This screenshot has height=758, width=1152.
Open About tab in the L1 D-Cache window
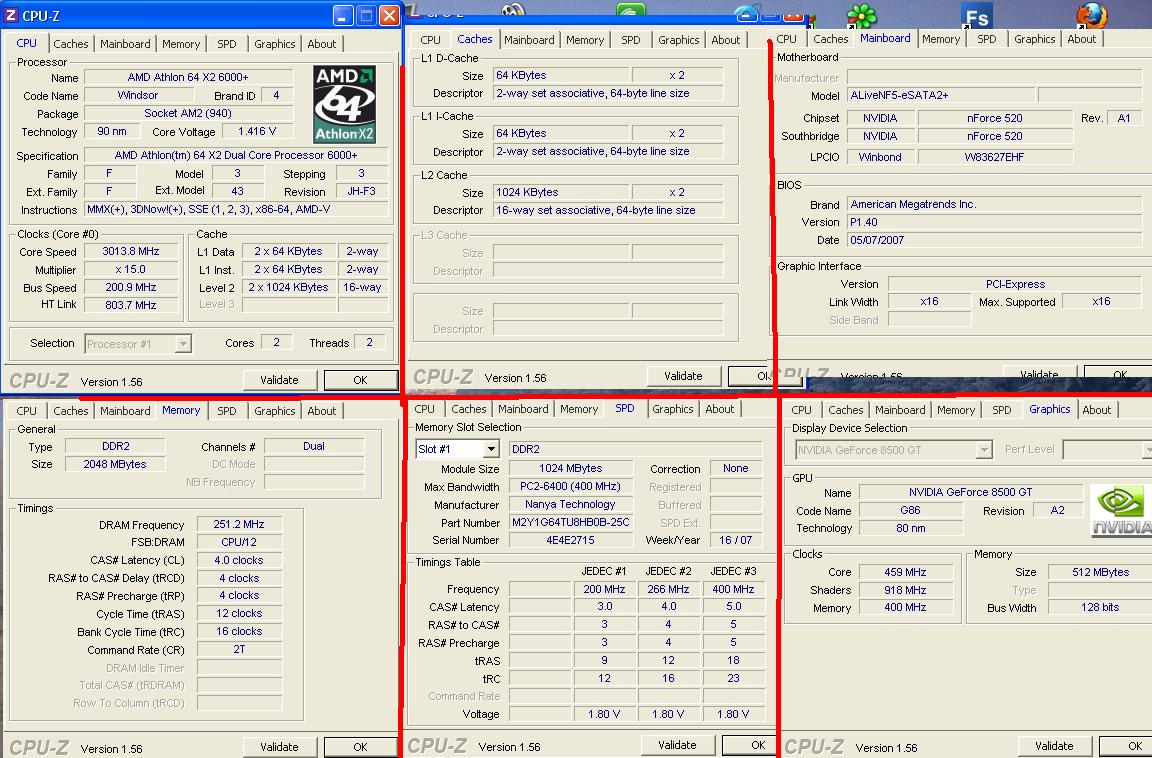tap(726, 40)
